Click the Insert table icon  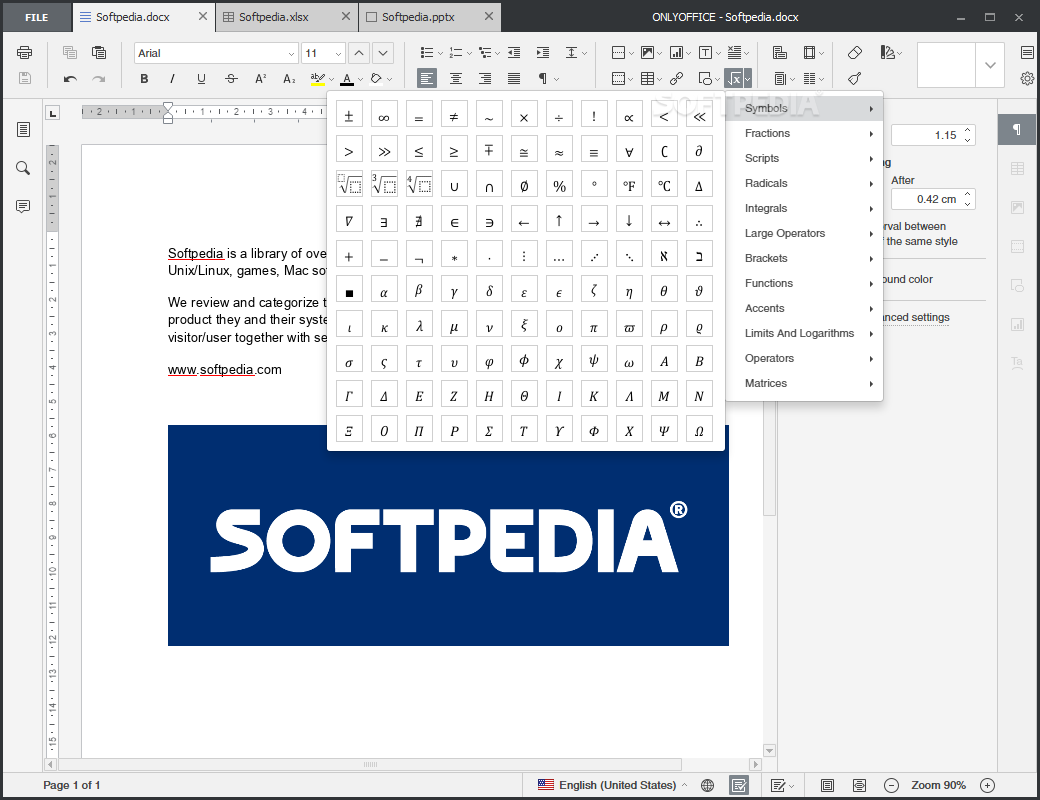647,79
